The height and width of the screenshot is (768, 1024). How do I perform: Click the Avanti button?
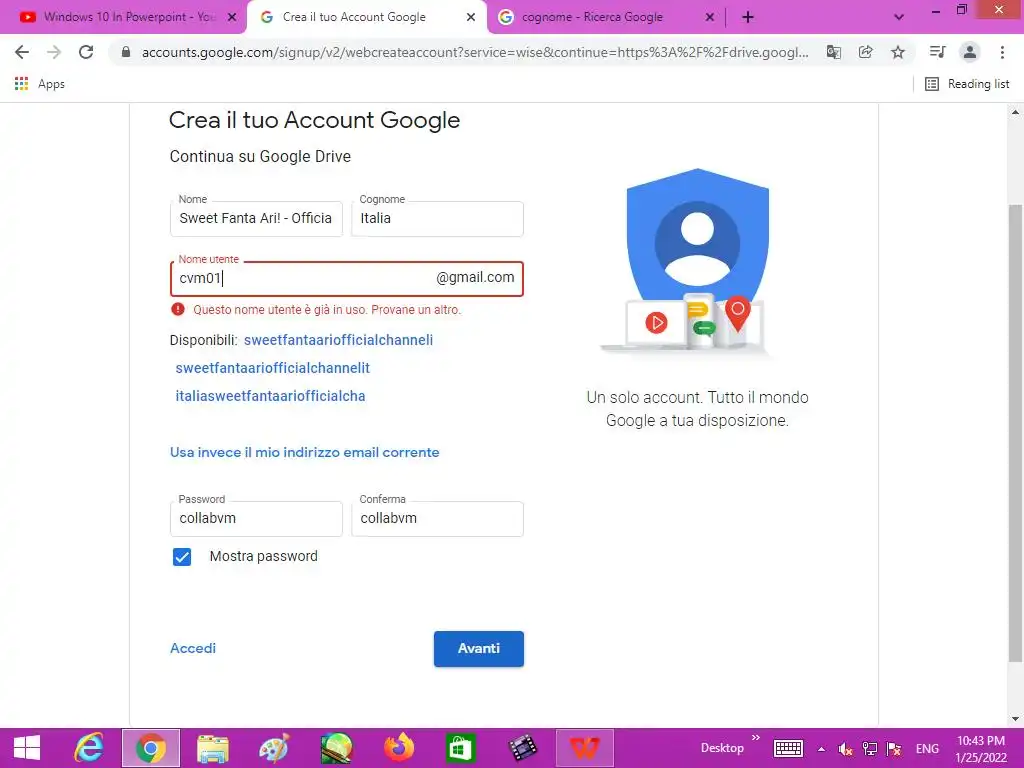click(x=479, y=648)
